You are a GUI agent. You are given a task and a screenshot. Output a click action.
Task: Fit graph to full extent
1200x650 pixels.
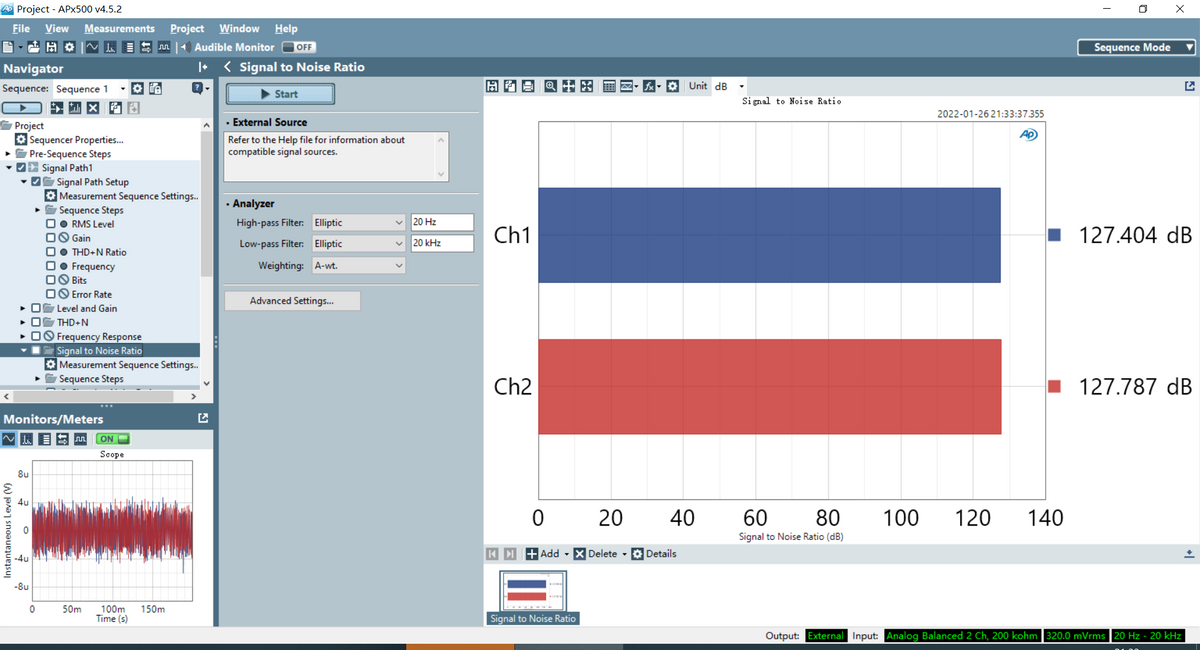587,86
